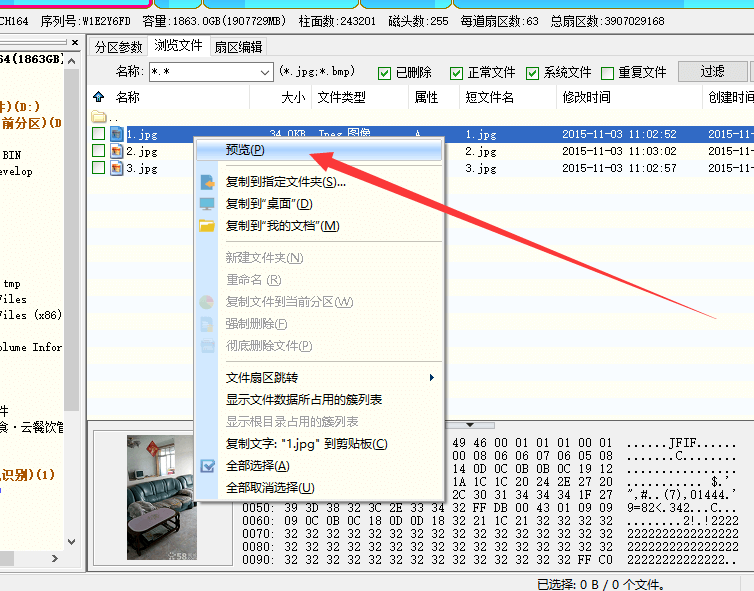Sort by the 短文件名 column header

pos(508,97)
